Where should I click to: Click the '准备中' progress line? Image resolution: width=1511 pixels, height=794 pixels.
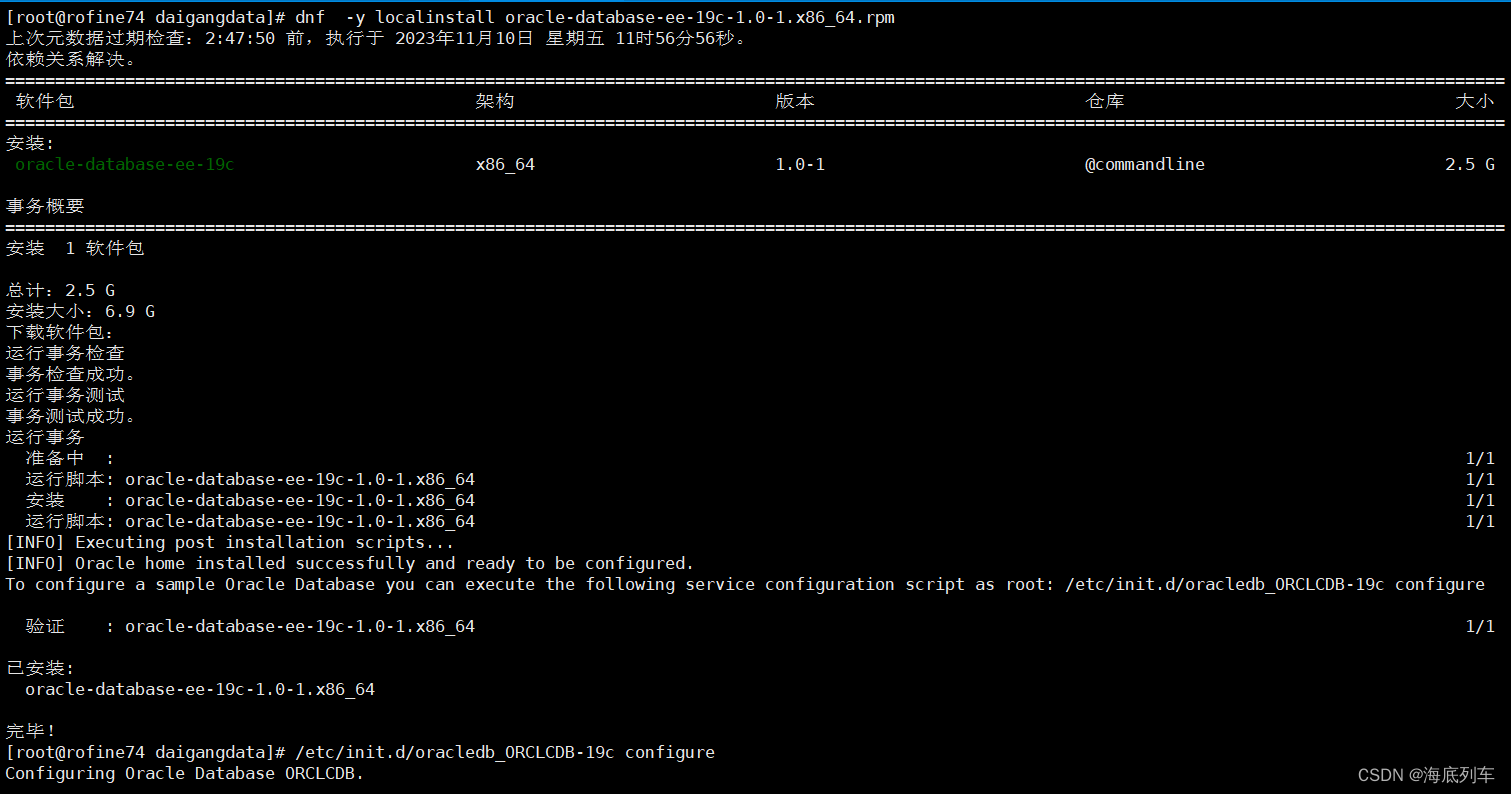coord(760,458)
